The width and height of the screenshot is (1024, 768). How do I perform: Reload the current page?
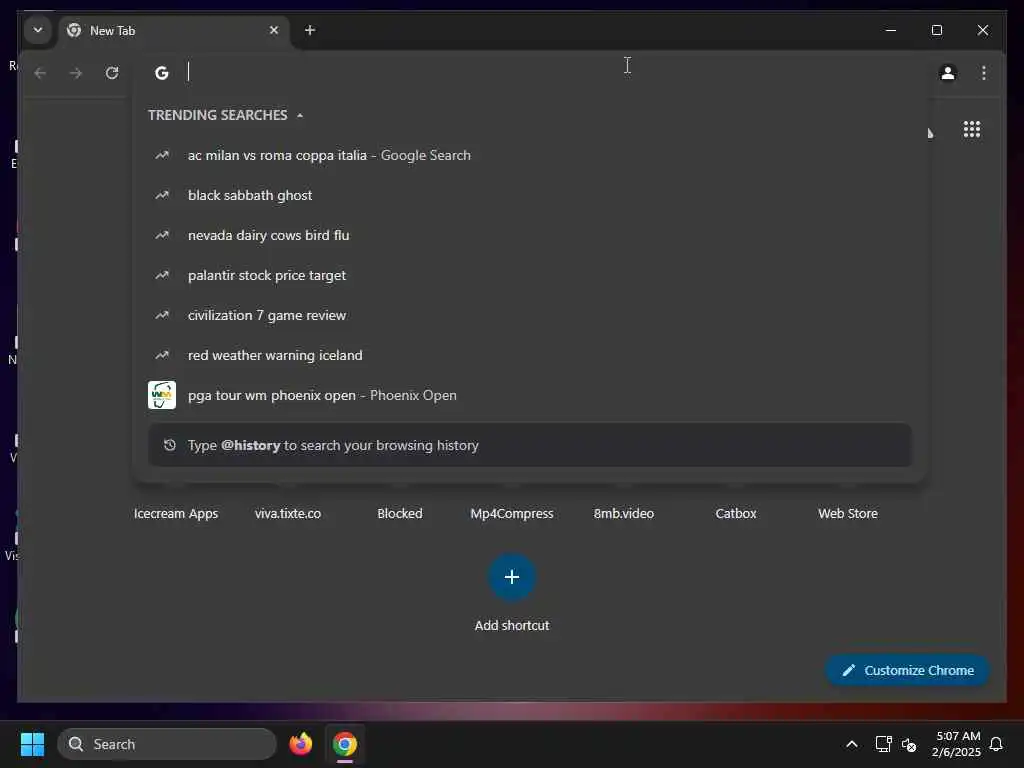112,73
